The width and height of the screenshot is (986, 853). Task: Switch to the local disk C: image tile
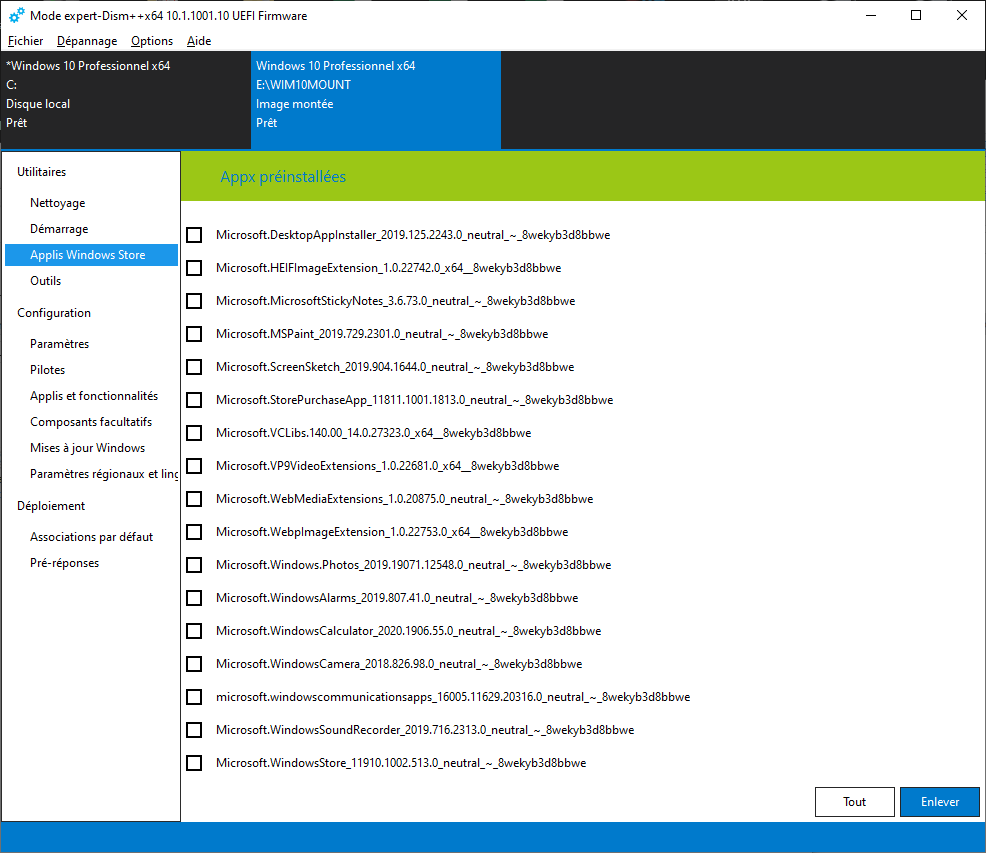point(125,100)
